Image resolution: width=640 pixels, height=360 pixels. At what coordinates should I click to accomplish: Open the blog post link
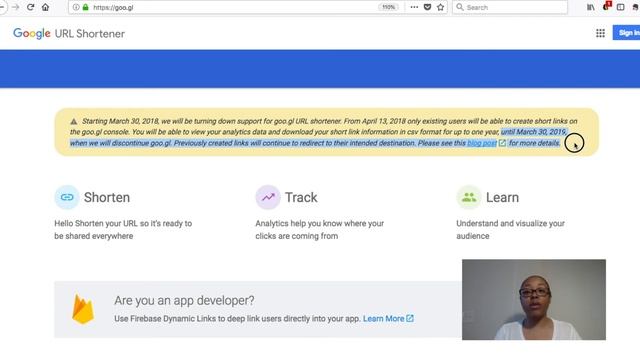pos(482,143)
